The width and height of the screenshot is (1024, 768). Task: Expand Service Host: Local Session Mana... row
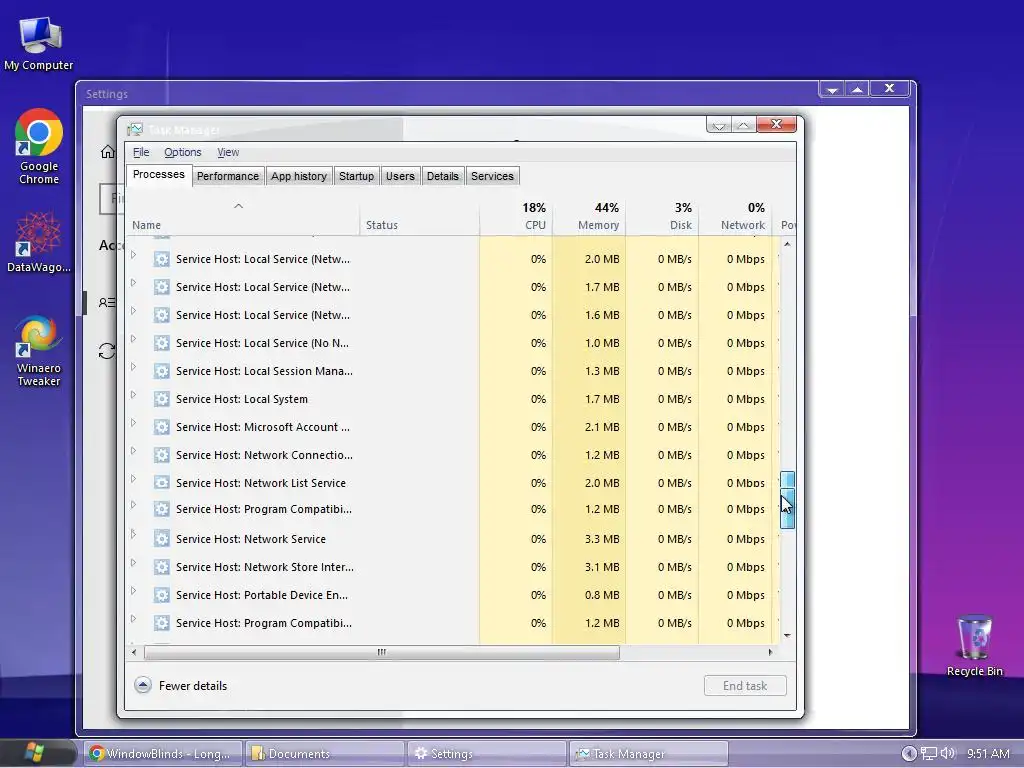[133, 367]
